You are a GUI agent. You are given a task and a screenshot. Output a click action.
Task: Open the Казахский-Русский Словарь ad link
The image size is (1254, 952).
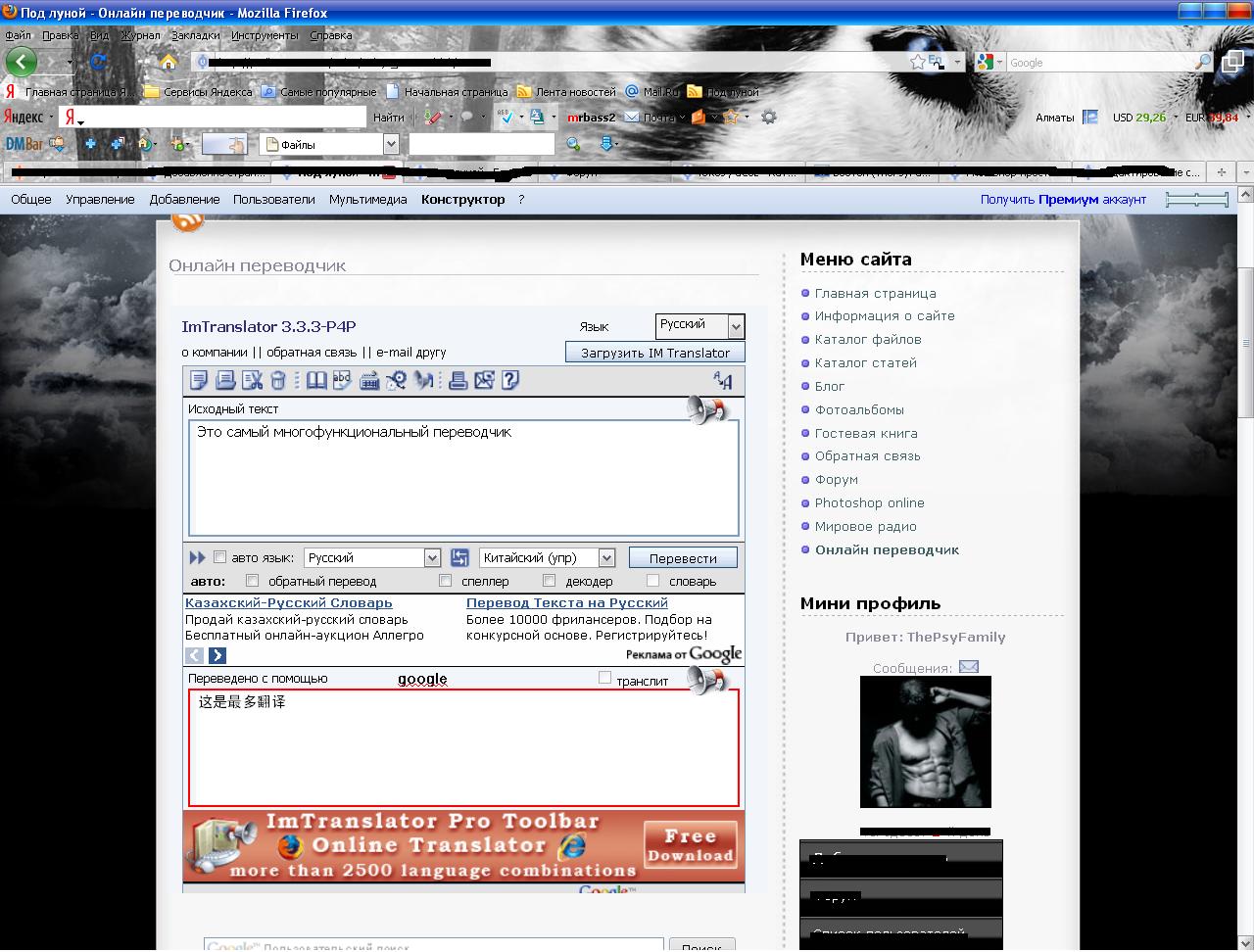tap(289, 603)
